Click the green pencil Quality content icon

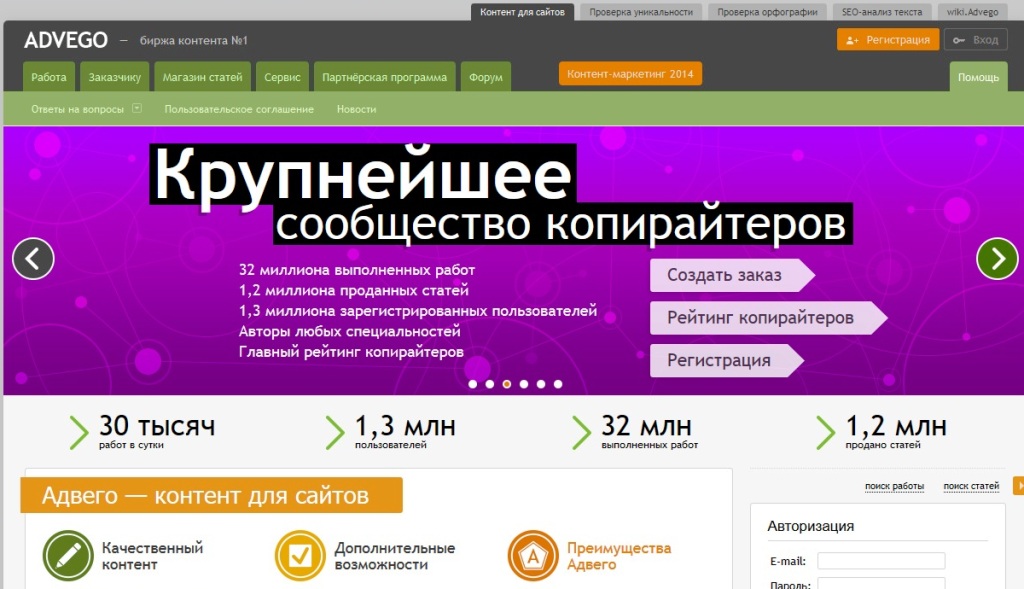[64, 555]
